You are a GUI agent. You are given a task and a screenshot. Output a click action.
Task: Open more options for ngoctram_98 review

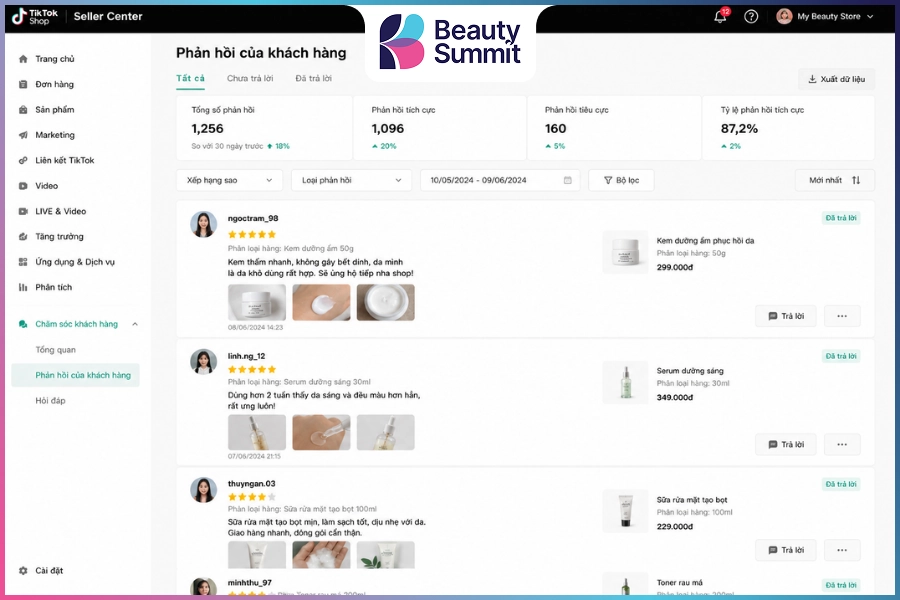842,316
